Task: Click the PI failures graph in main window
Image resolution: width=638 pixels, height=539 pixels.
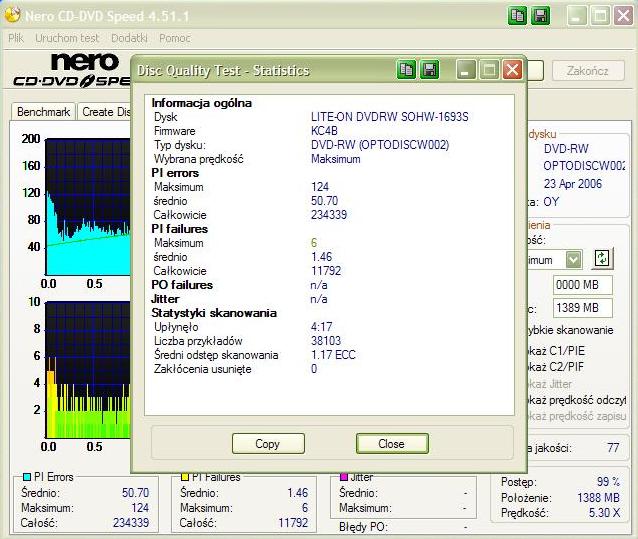Action: (x=87, y=370)
